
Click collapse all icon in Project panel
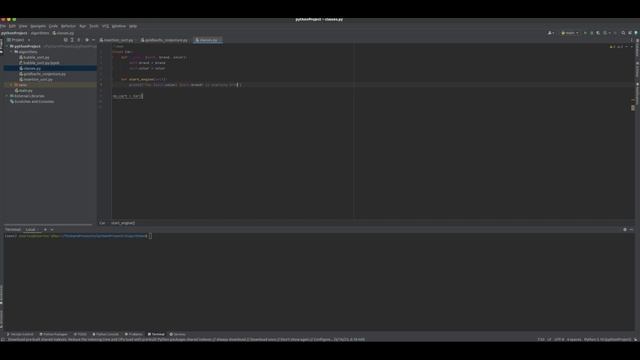click(79, 40)
